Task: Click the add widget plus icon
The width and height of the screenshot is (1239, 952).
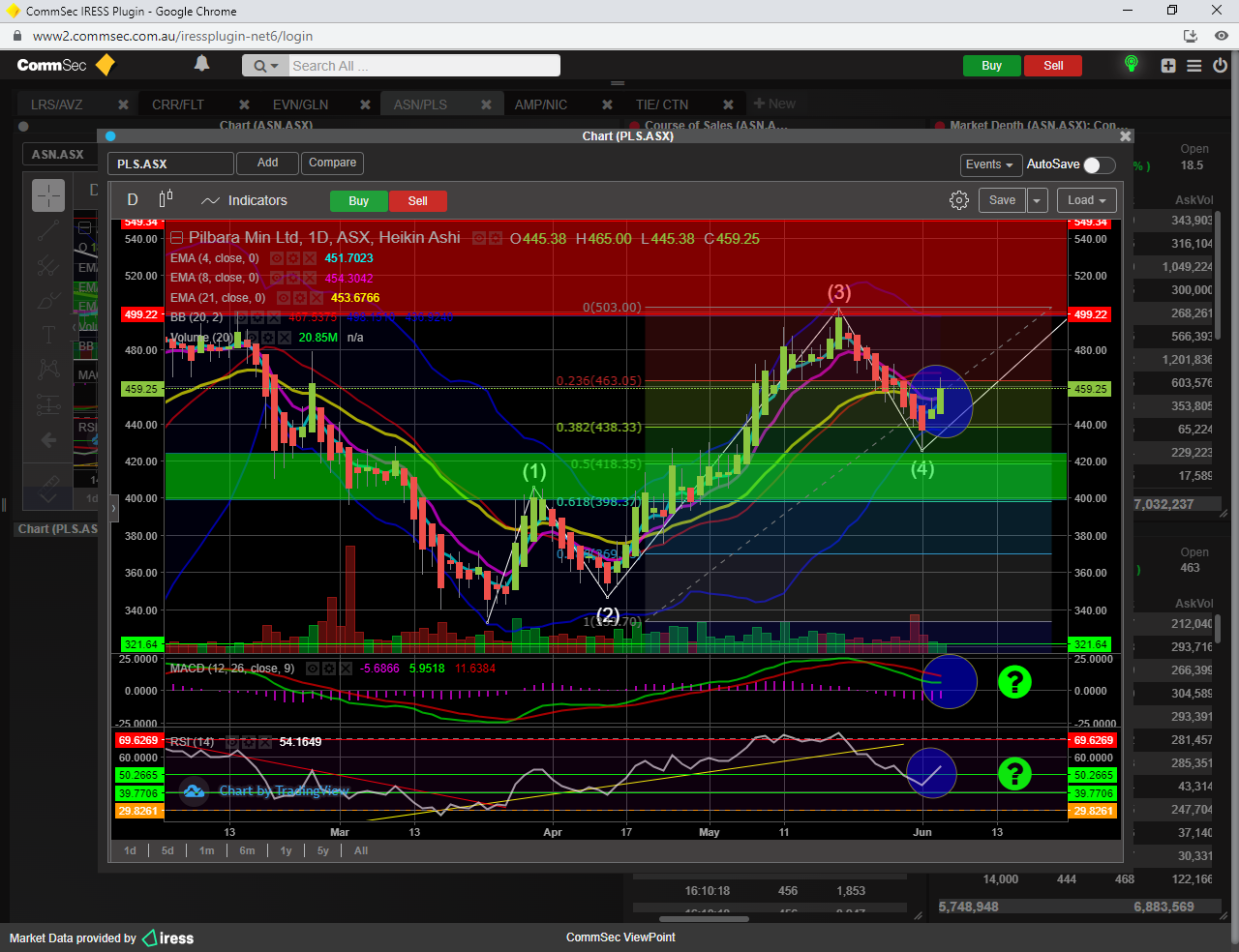Action: click(1168, 66)
